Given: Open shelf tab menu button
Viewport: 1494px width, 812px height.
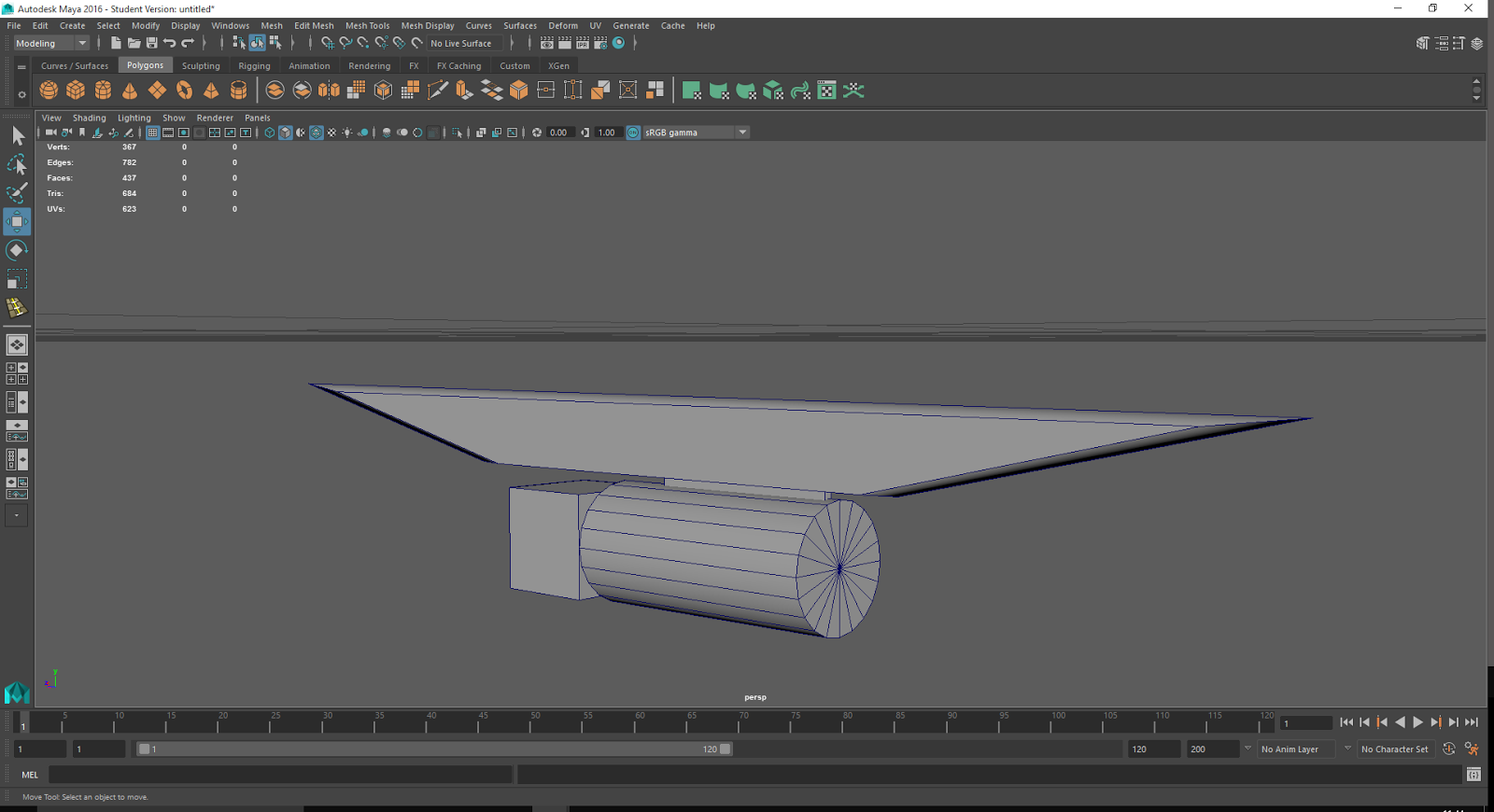Looking at the screenshot, I should click(x=21, y=66).
